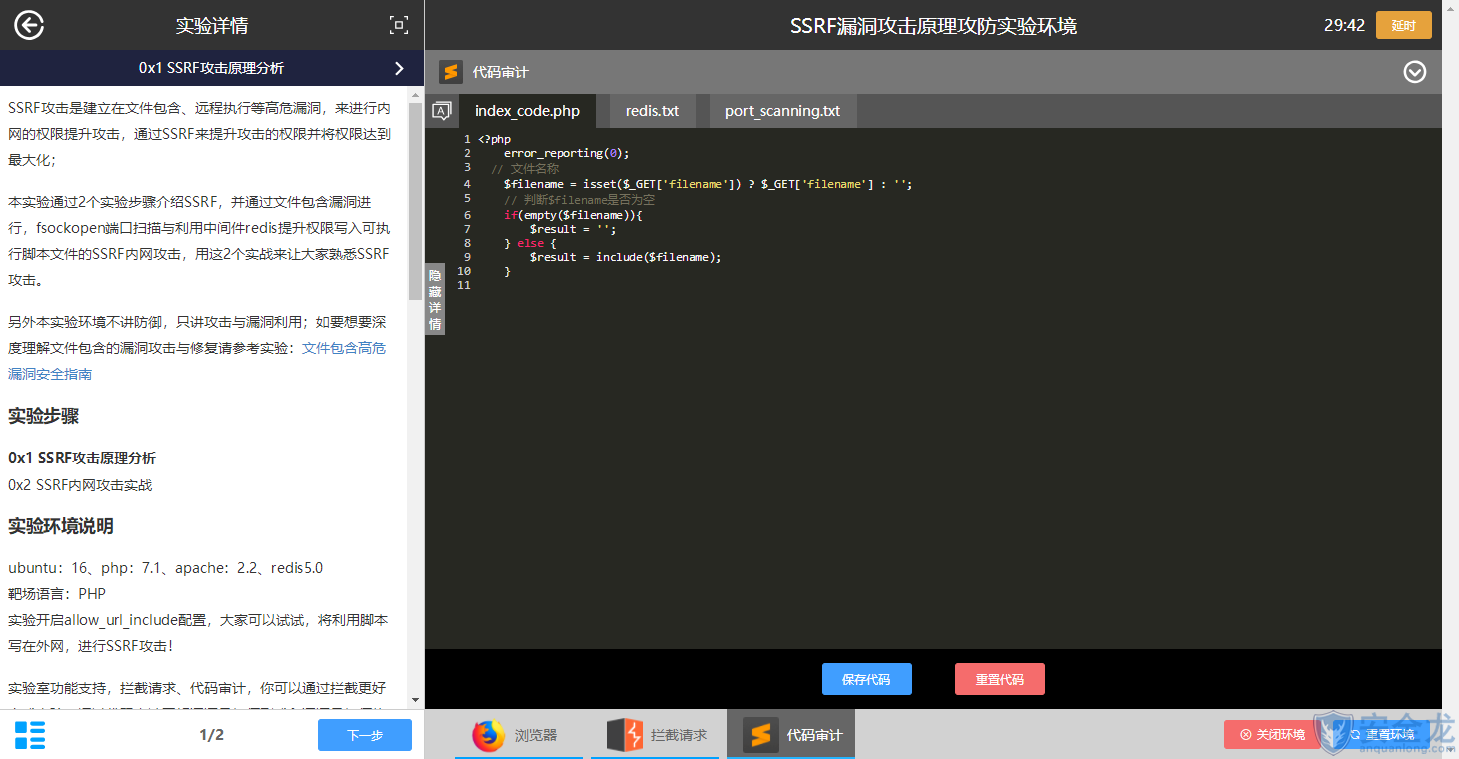Go to next step with 下一步
Viewport: 1459px width, 759px height.
[x=364, y=735]
